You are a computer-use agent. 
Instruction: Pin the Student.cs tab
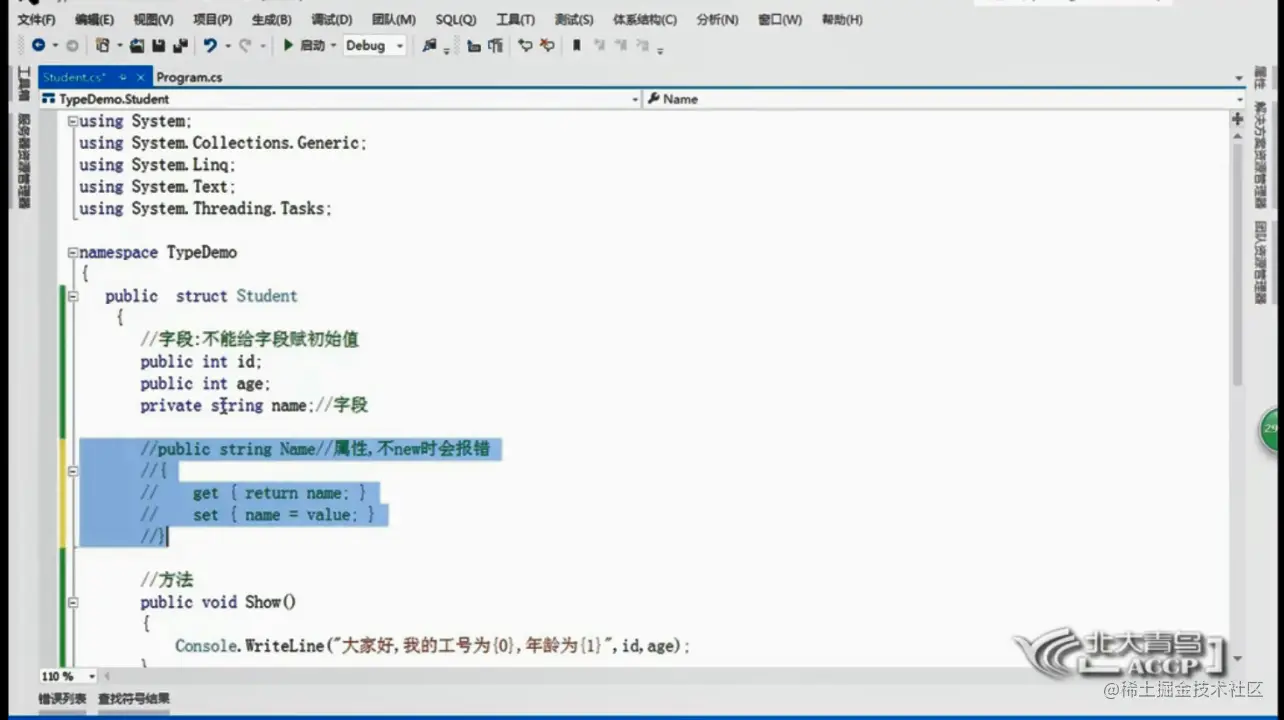(124, 77)
